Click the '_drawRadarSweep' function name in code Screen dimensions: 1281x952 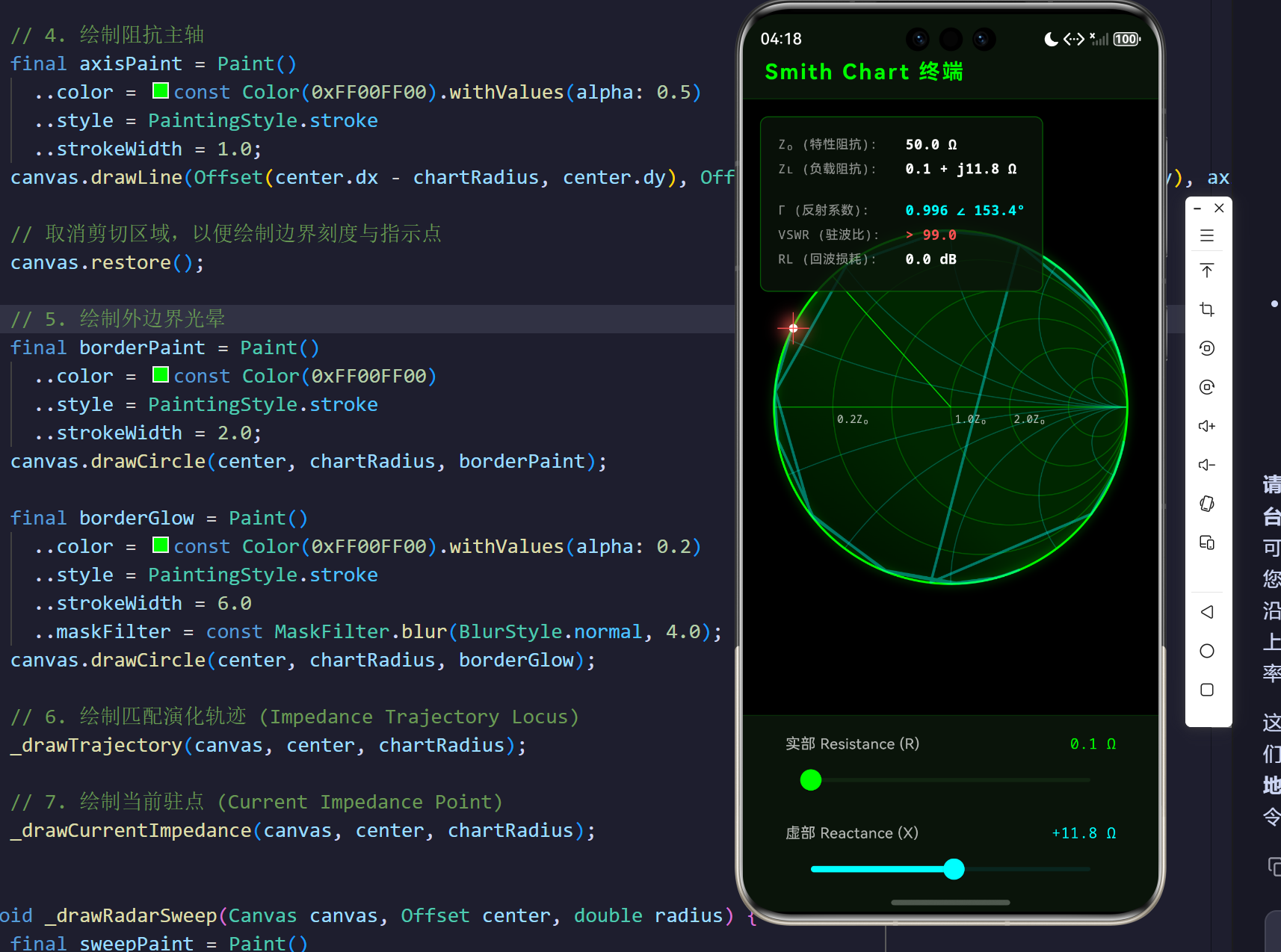[x=131, y=915]
